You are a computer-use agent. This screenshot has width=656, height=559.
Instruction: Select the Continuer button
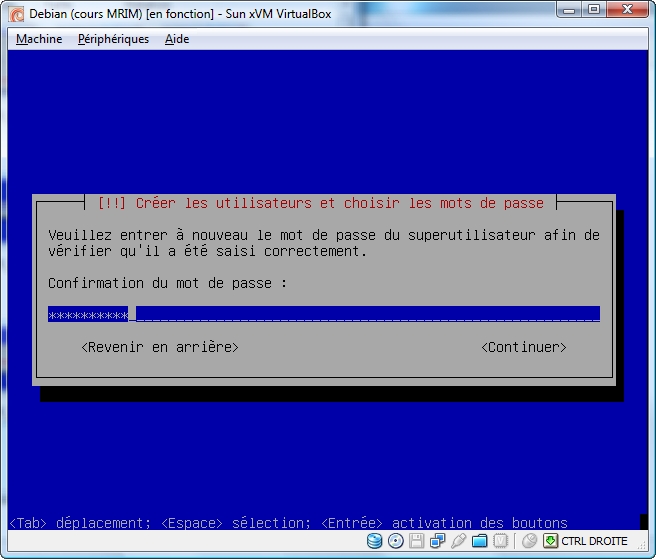pos(524,347)
